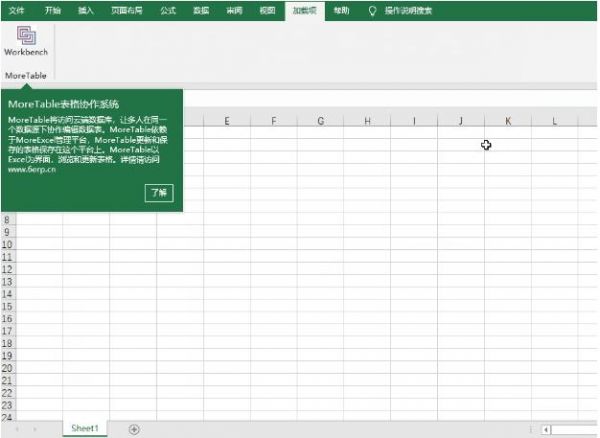The image size is (600, 438).
Task: Select row 10 header
Action: (7, 245)
